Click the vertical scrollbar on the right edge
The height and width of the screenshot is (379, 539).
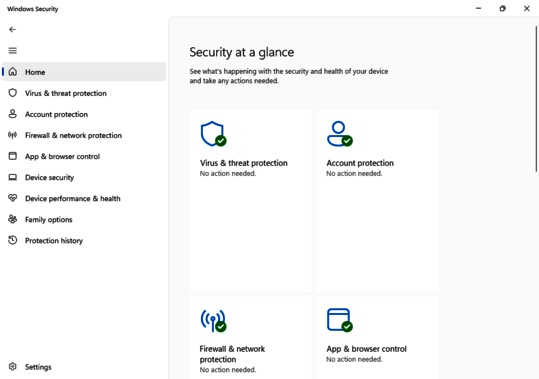536,99
